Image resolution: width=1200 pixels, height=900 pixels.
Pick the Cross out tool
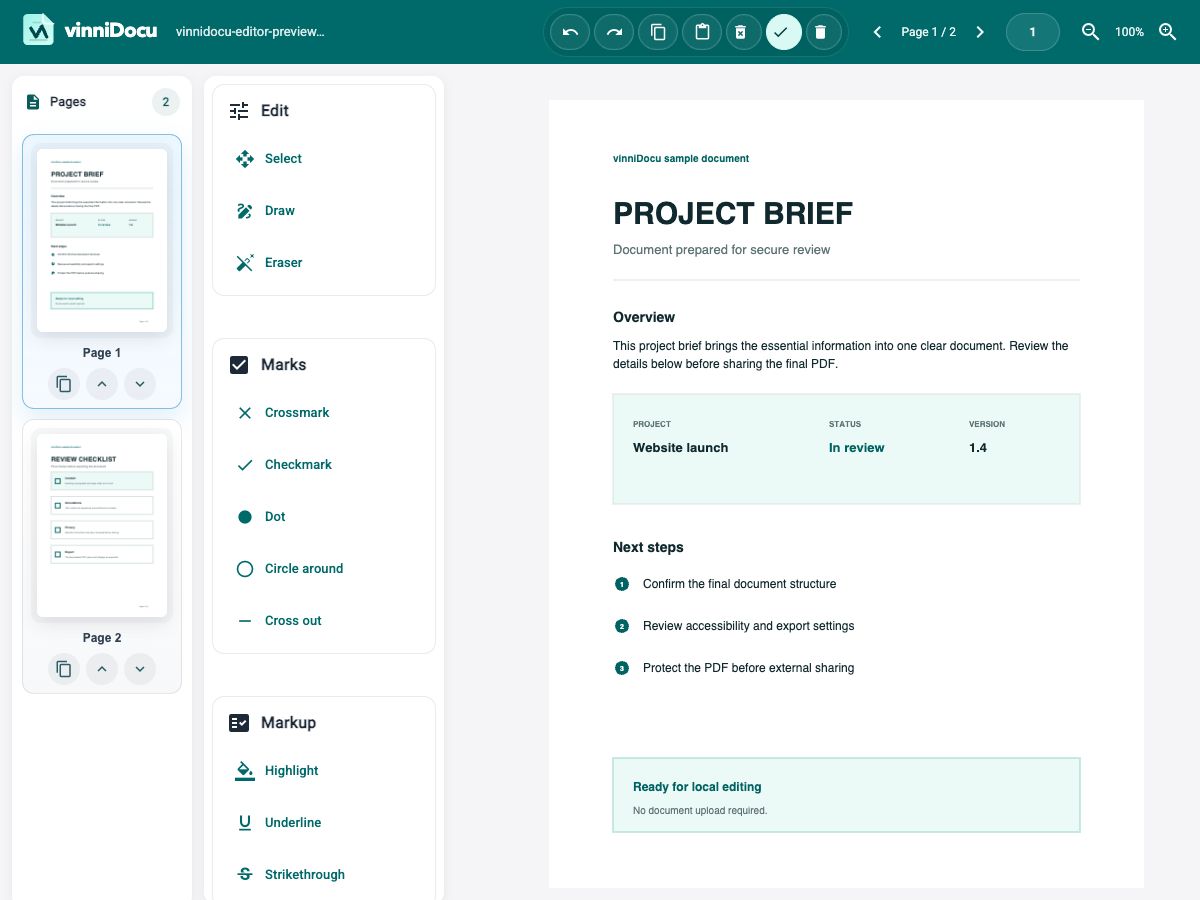[x=324, y=621]
